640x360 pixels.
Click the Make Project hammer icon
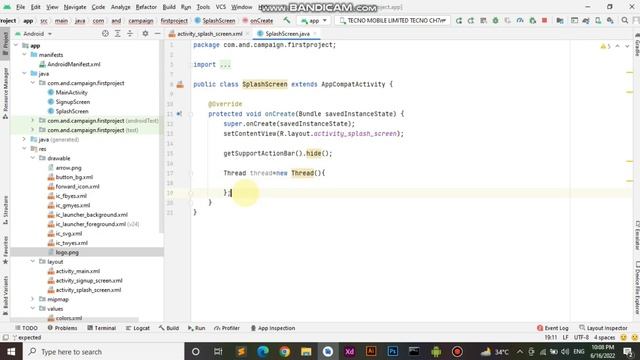pyautogui.click(x=287, y=20)
